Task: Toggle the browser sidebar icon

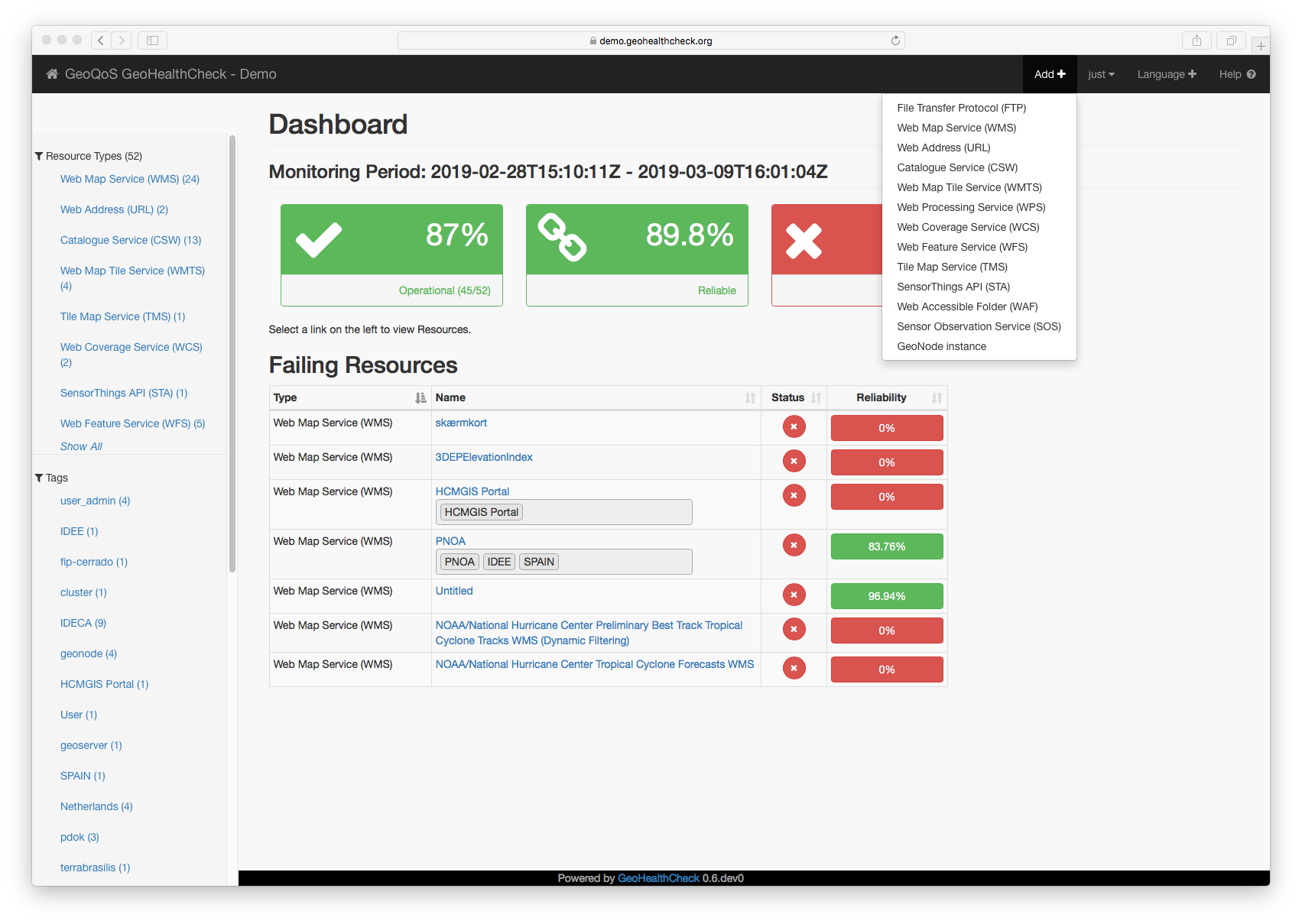Action: coord(152,41)
